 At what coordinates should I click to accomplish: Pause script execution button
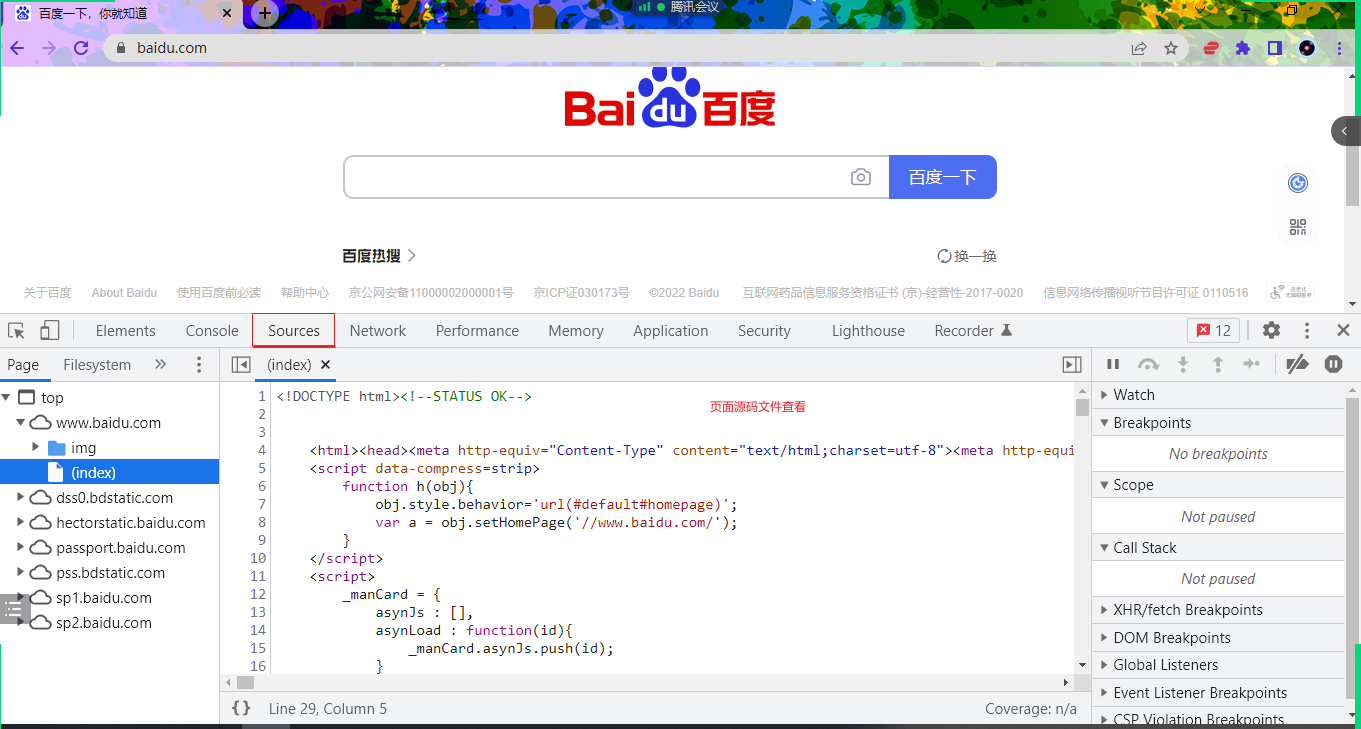(x=1113, y=365)
